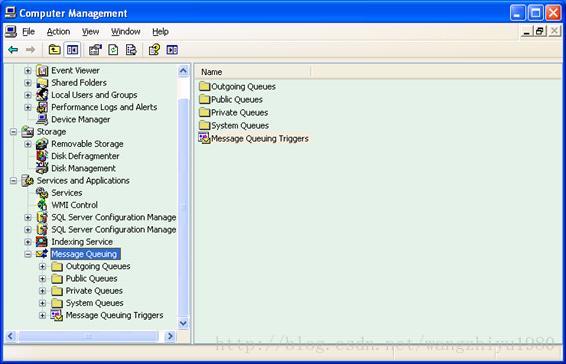This screenshot has height=364, width=566.
Task: Click the Removable Storage icon
Action: [42, 144]
